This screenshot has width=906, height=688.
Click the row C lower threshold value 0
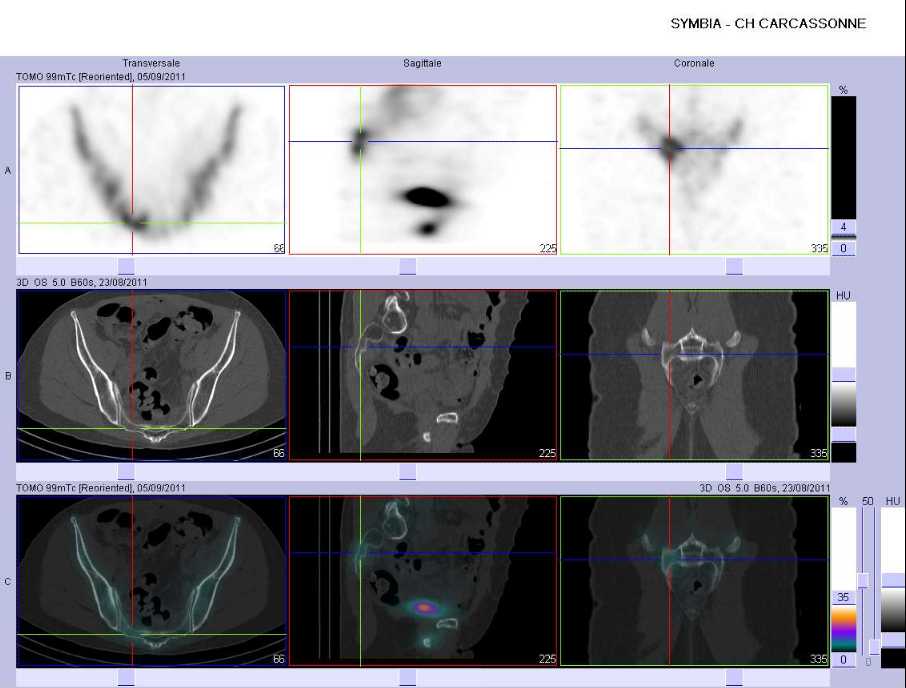[843, 659]
